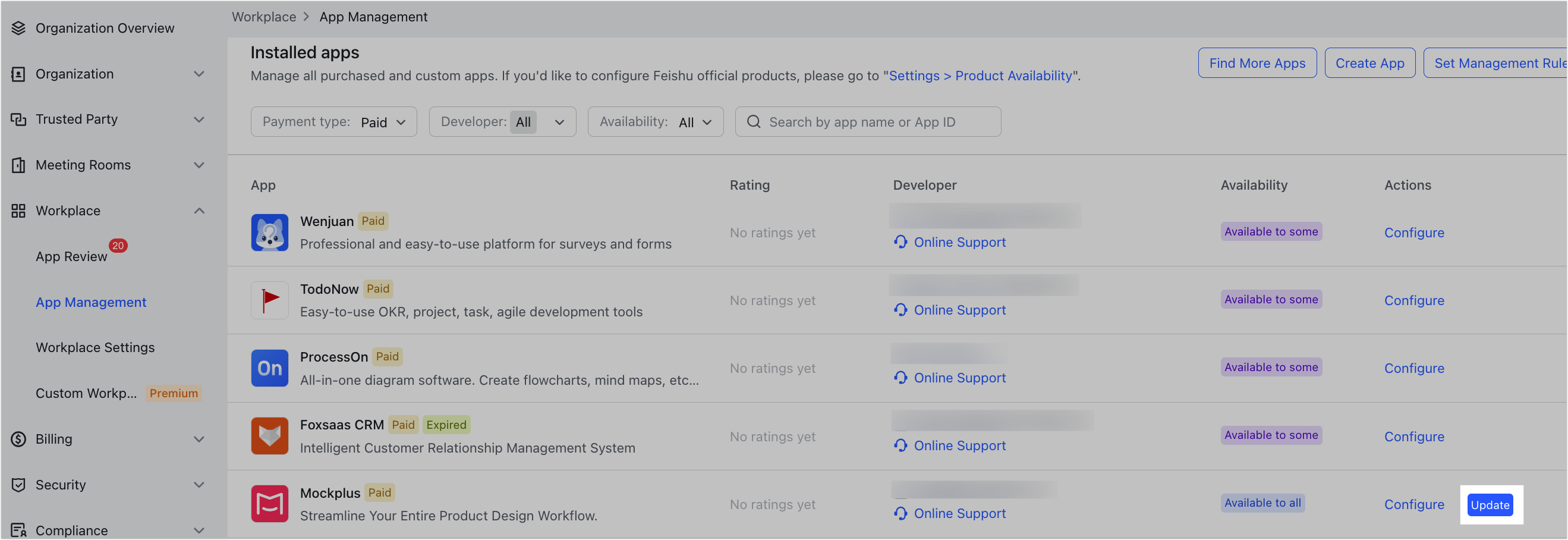This screenshot has width=1568, height=540.
Task: Open the Developer filter dropdown
Action: pos(502,121)
